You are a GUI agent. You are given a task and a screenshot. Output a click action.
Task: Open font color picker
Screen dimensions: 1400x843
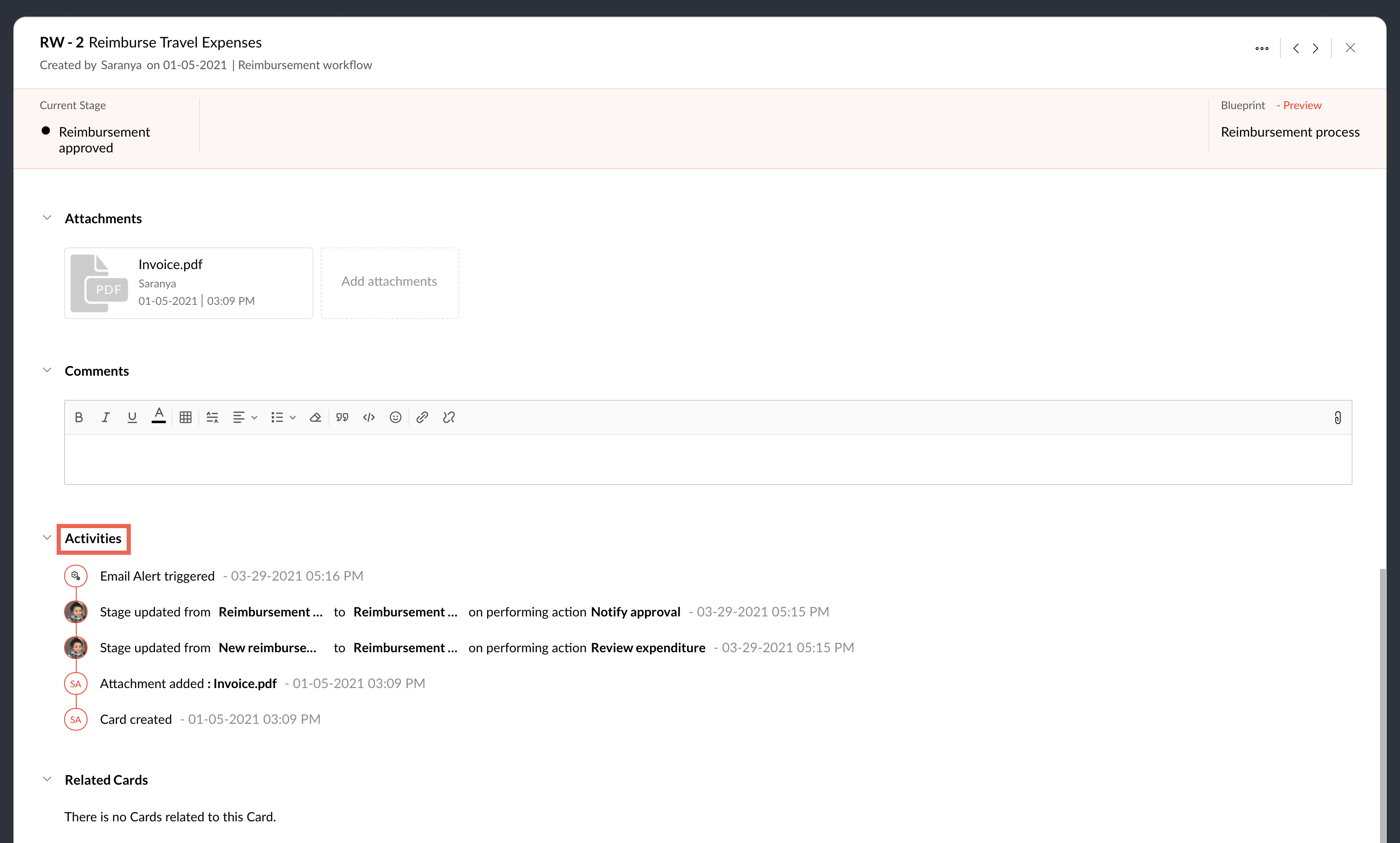pyautogui.click(x=158, y=417)
